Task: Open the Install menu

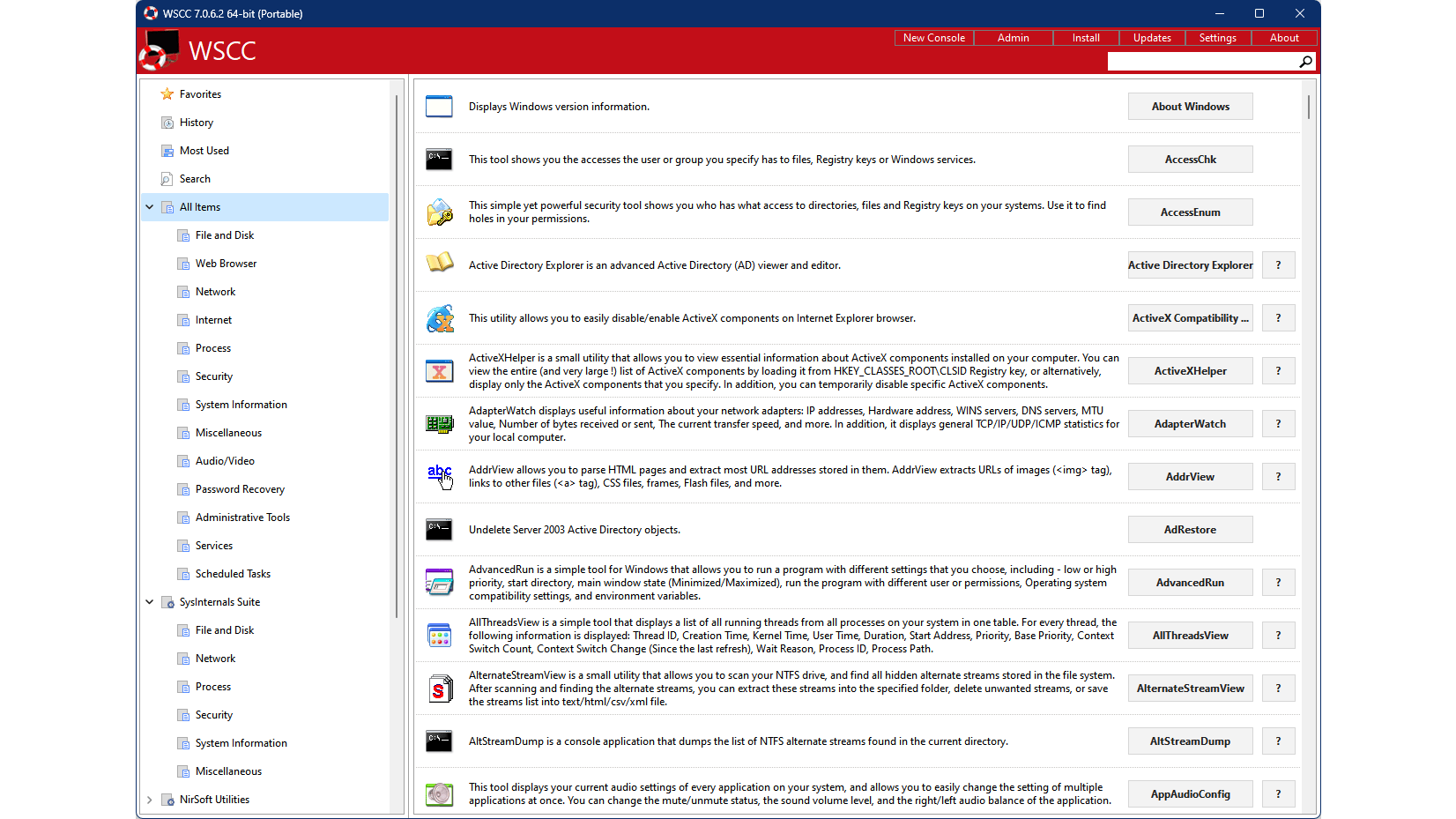Action: click(x=1086, y=38)
